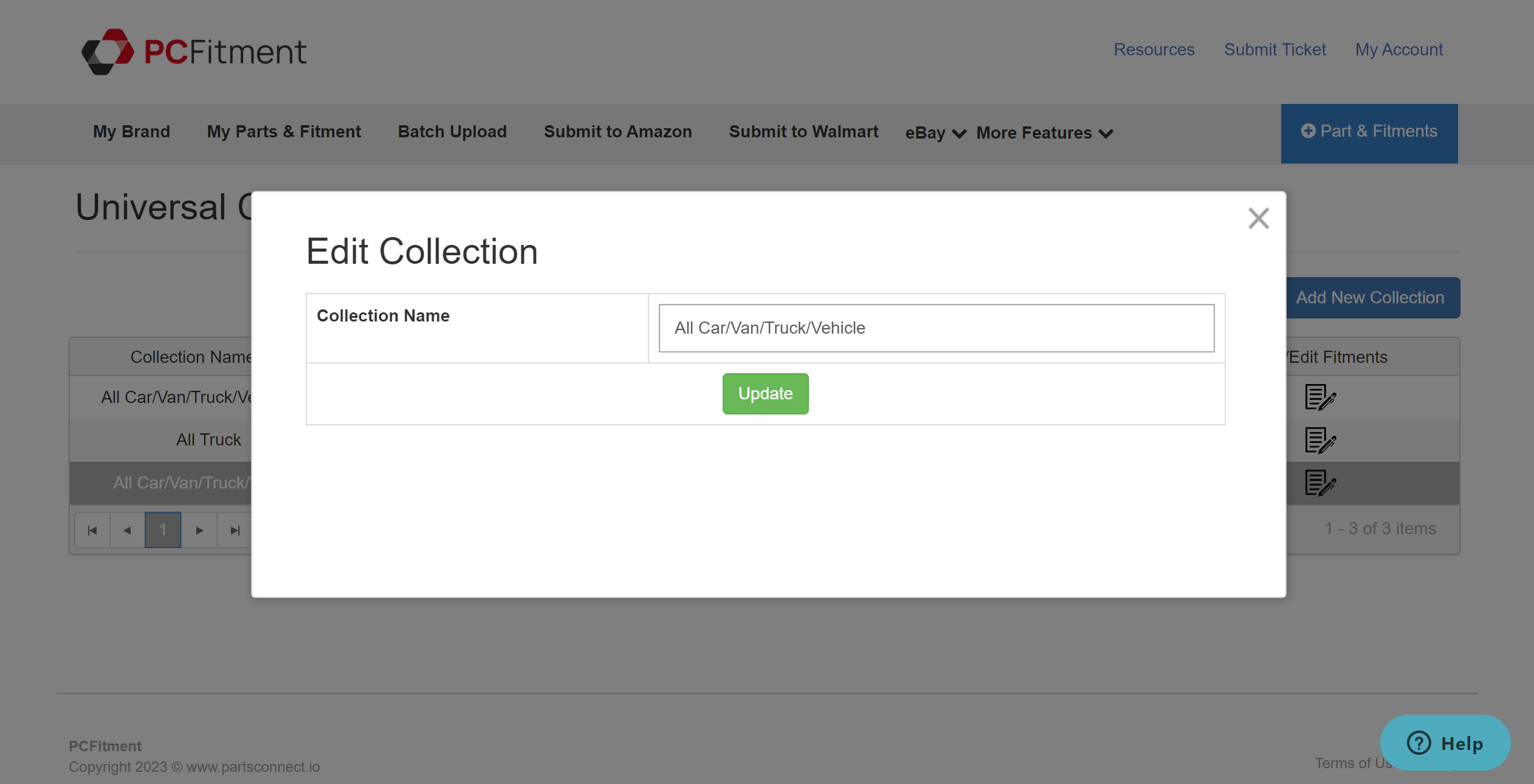Click Add New Collection button

(x=1372, y=298)
